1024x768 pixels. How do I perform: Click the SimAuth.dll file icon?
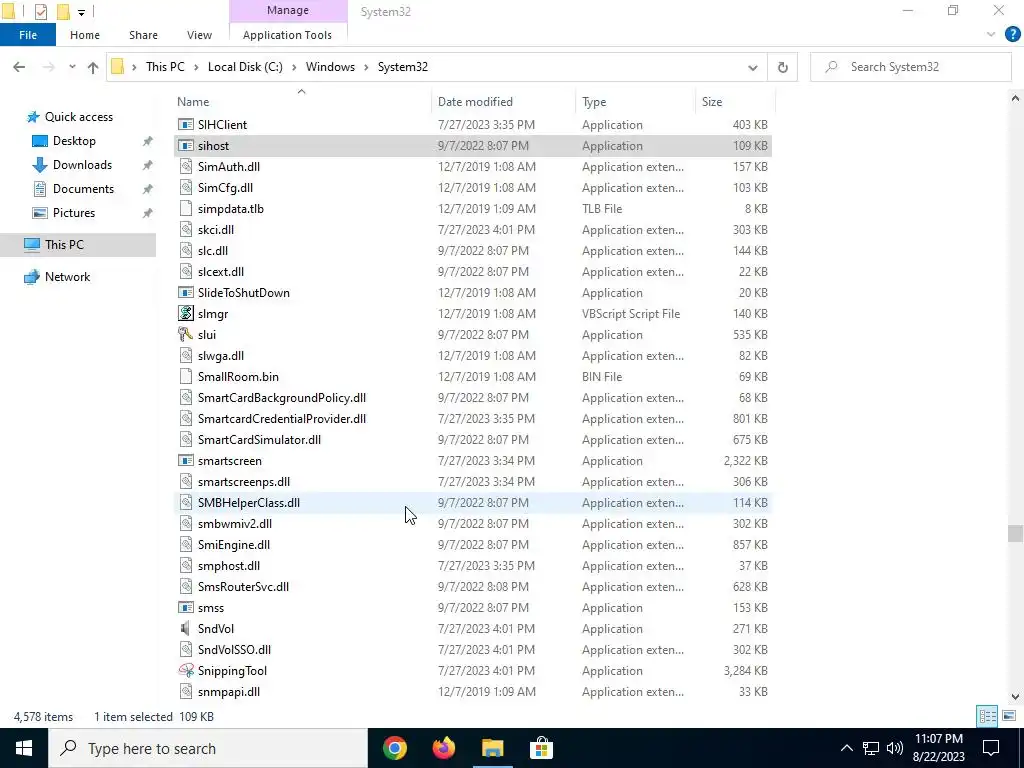tap(186, 167)
